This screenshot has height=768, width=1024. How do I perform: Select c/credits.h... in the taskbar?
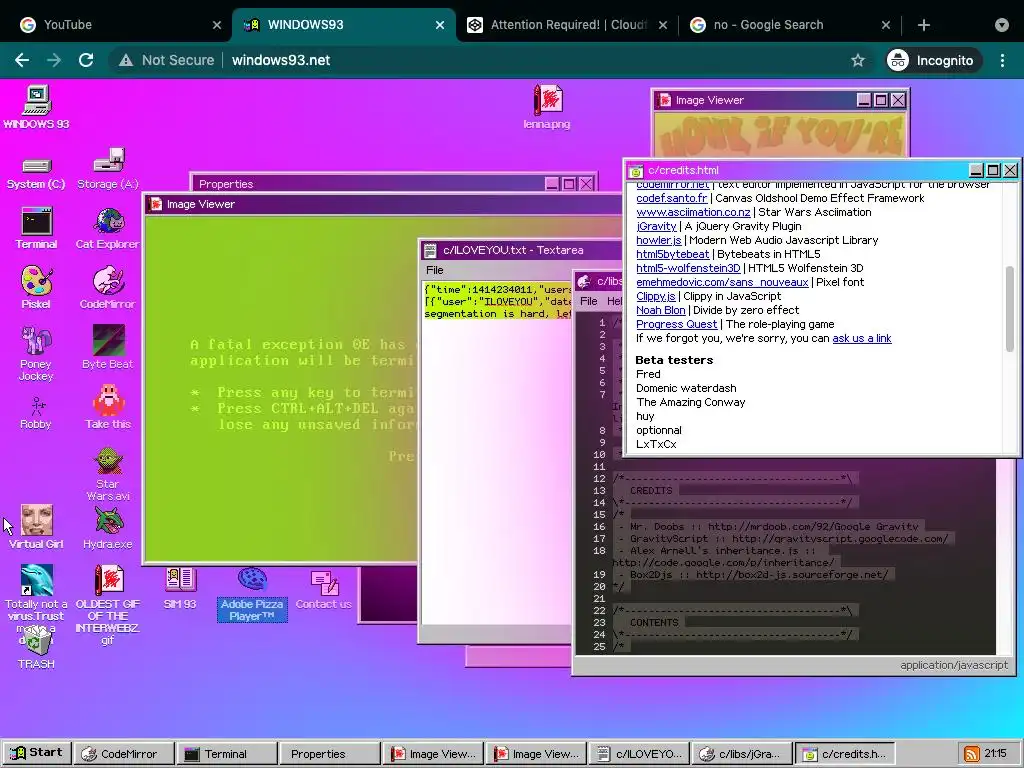[846, 754]
